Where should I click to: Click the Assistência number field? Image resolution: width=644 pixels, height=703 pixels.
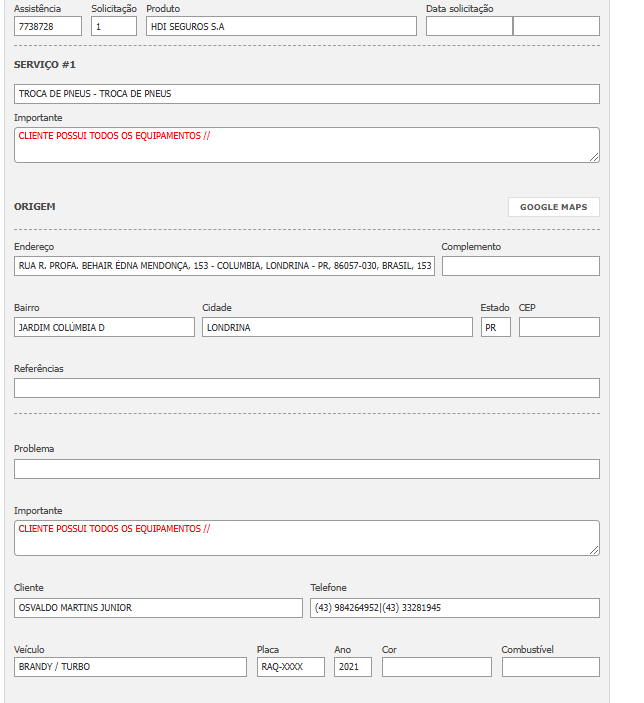(x=48, y=26)
